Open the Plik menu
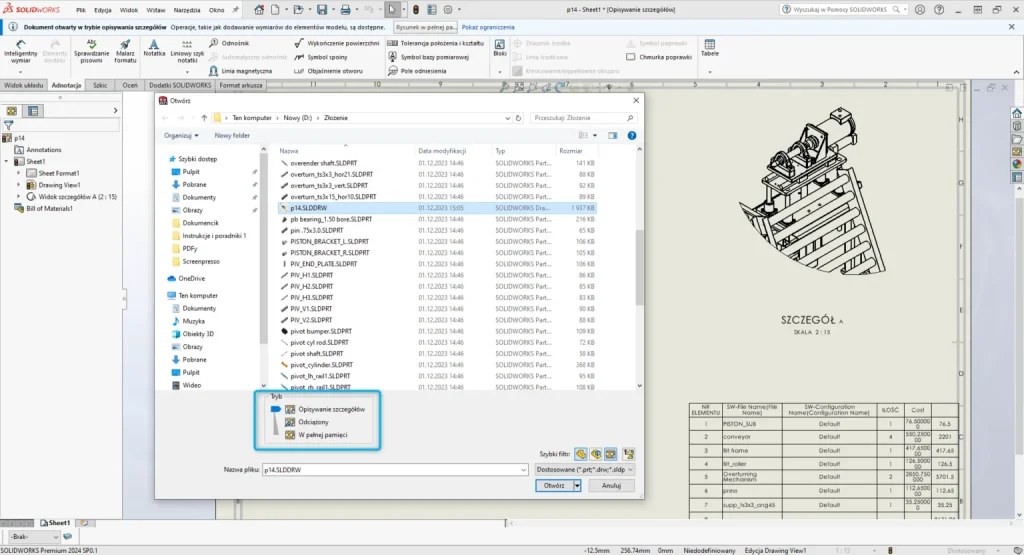 tap(80, 10)
